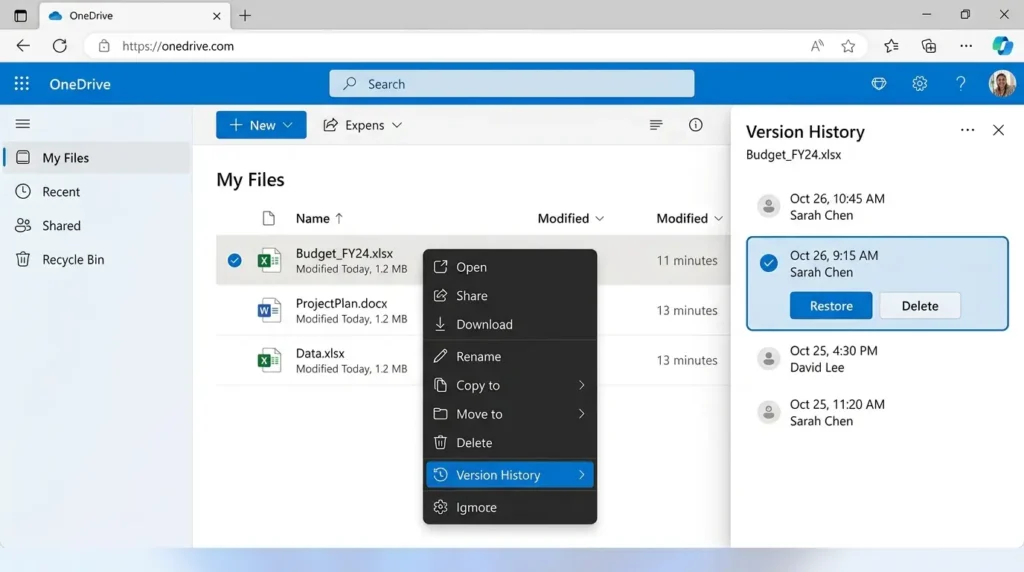Close the Version History panel
Screen dimensions: 1024x572
(x=999, y=130)
